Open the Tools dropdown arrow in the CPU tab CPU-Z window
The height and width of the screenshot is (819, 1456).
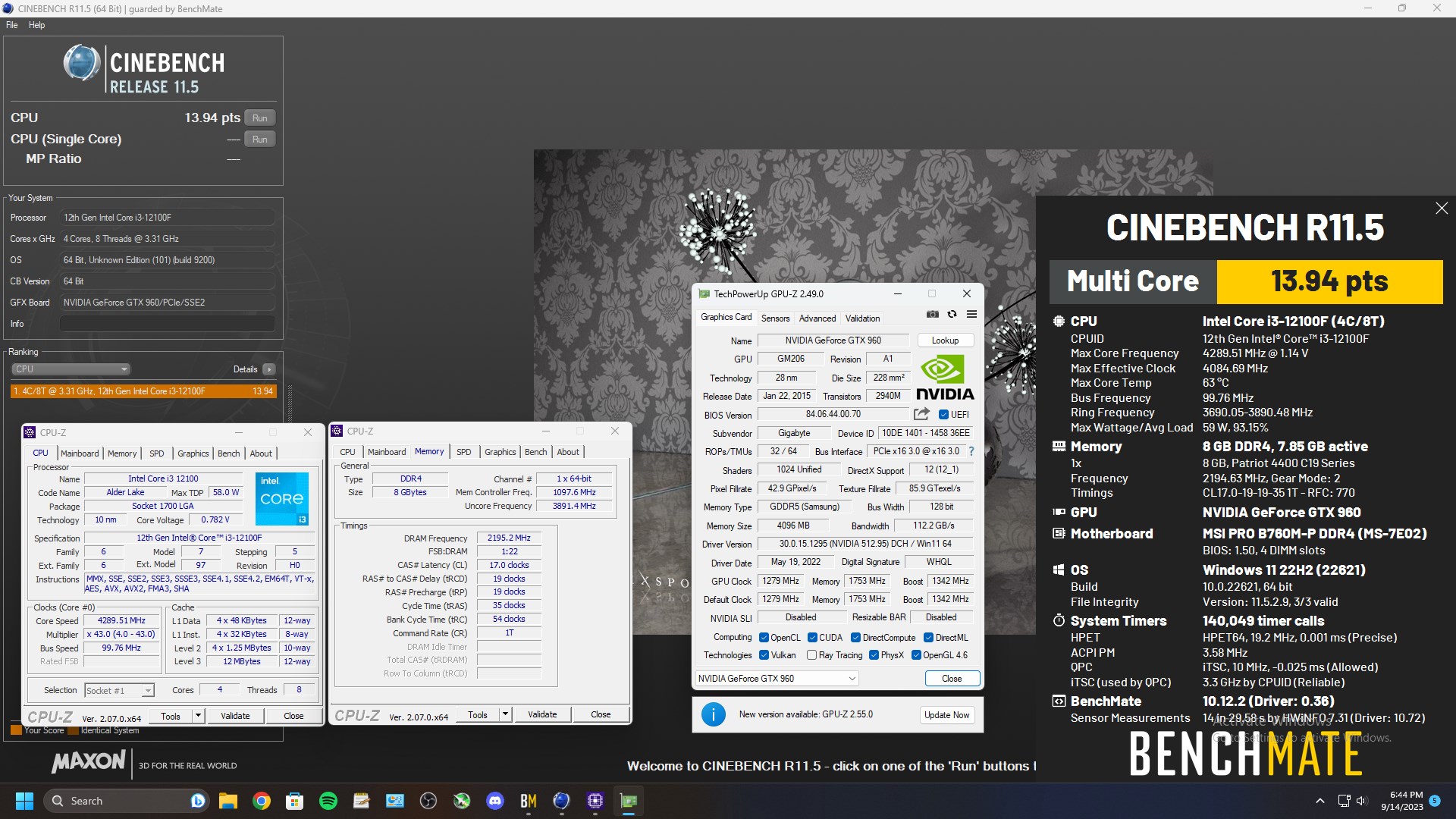coord(198,716)
